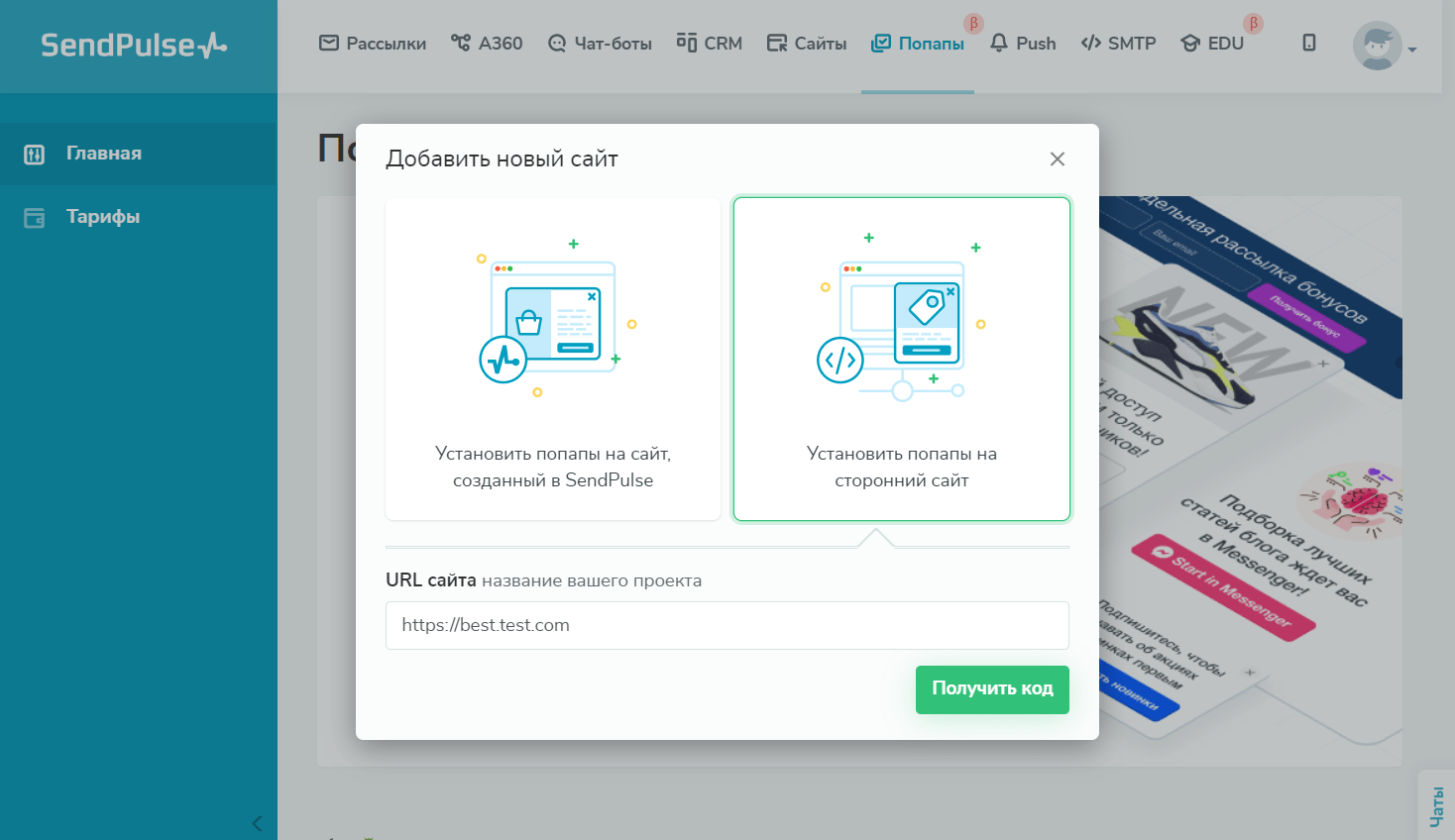Click the code tag popup illustration

(x=900, y=317)
